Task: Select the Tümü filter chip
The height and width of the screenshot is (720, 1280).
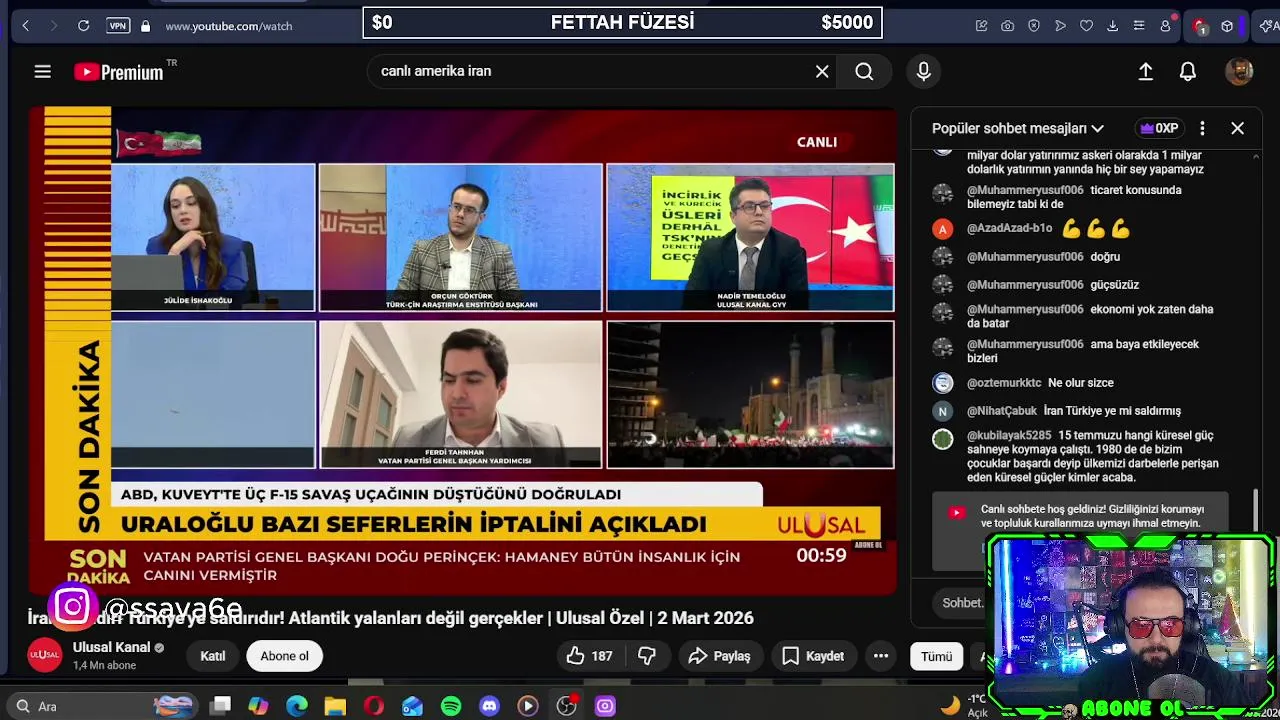Action: 936,656
